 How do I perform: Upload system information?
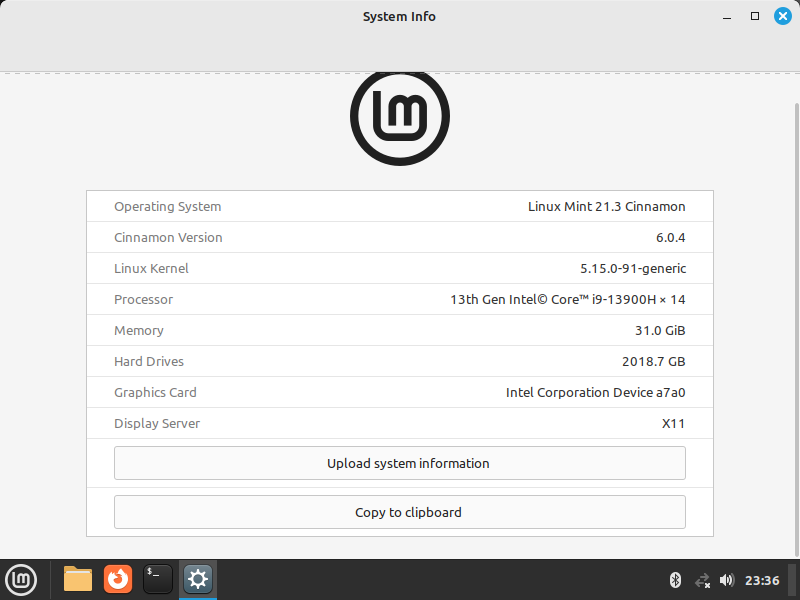(400, 463)
